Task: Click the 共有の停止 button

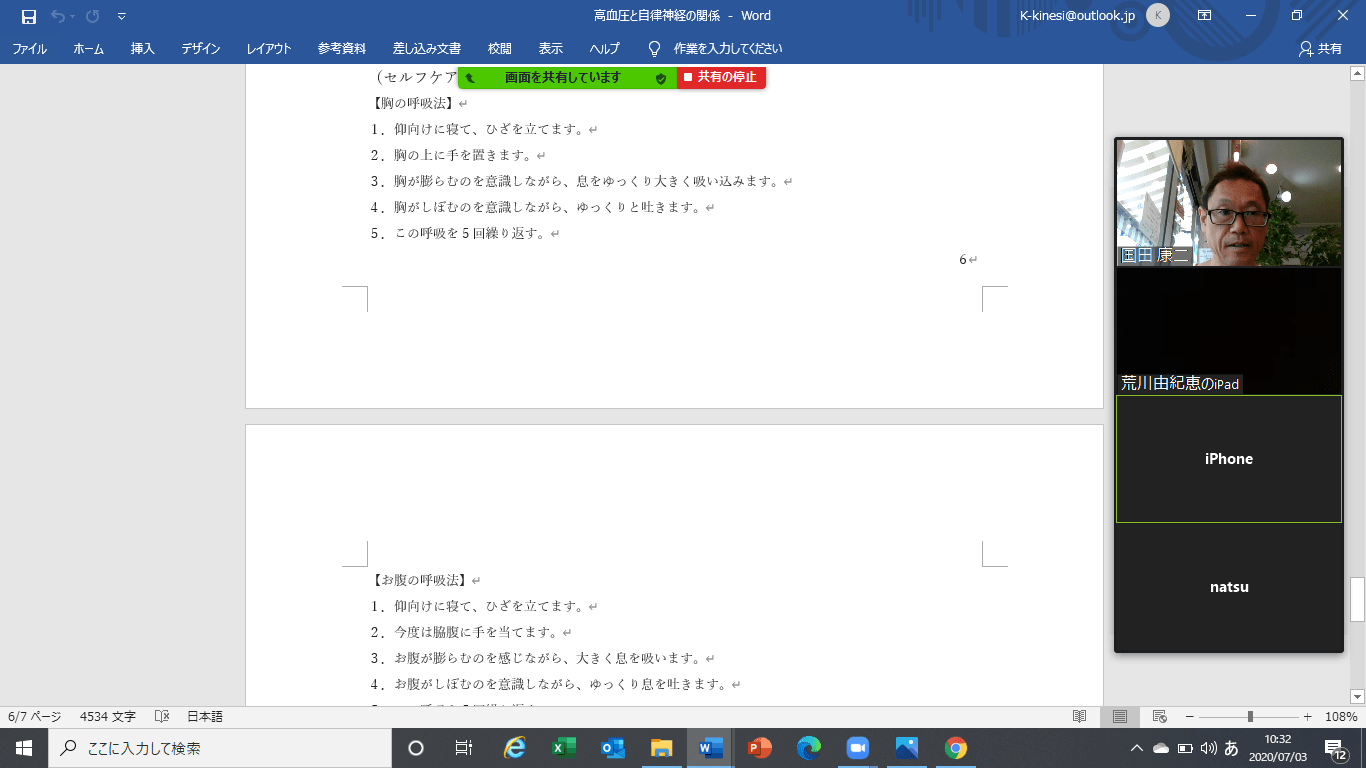Action: (721, 77)
